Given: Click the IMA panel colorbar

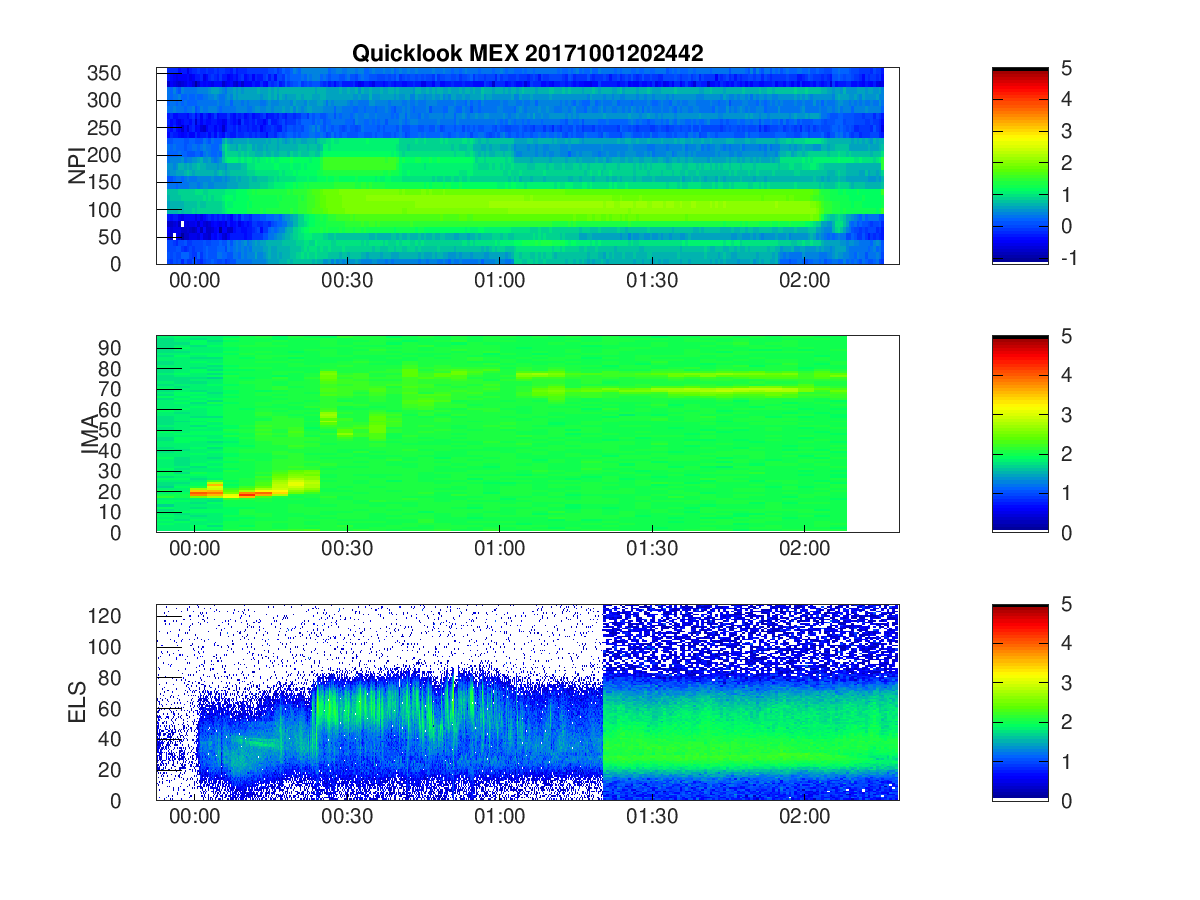Looking at the screenshot, I should tap(1020, 434).
